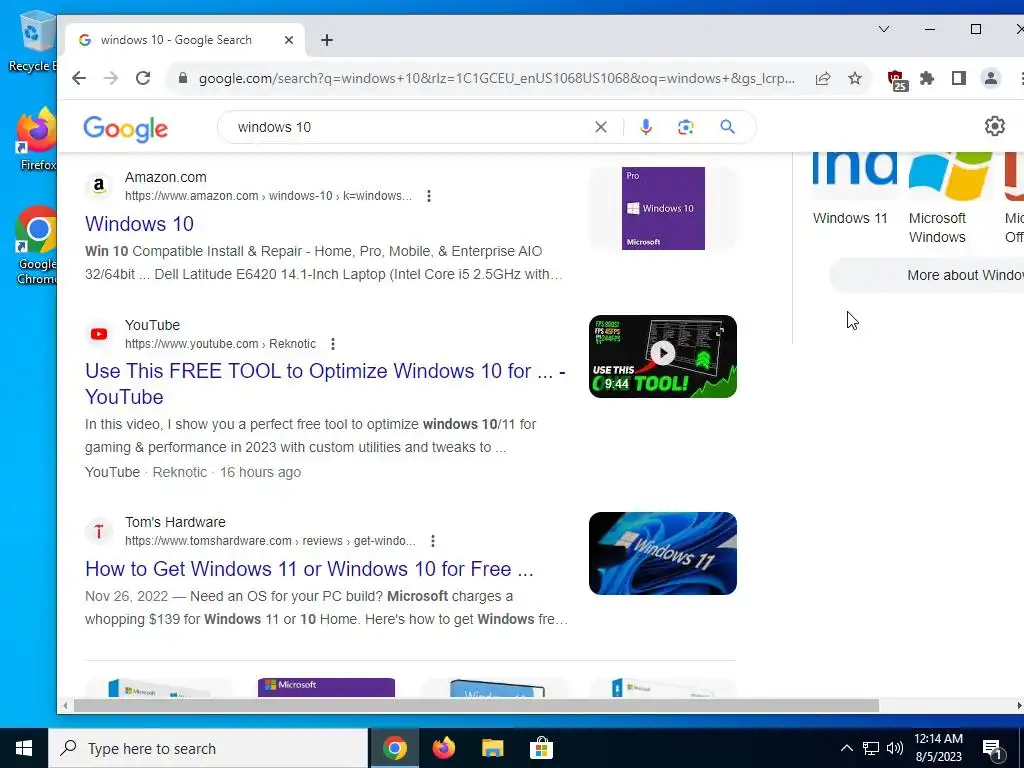The height and width of the screenshot is (768, 1024).
Task: Open Use This FREE TOOL YouTube link
Action: click(x=325, y=384)
